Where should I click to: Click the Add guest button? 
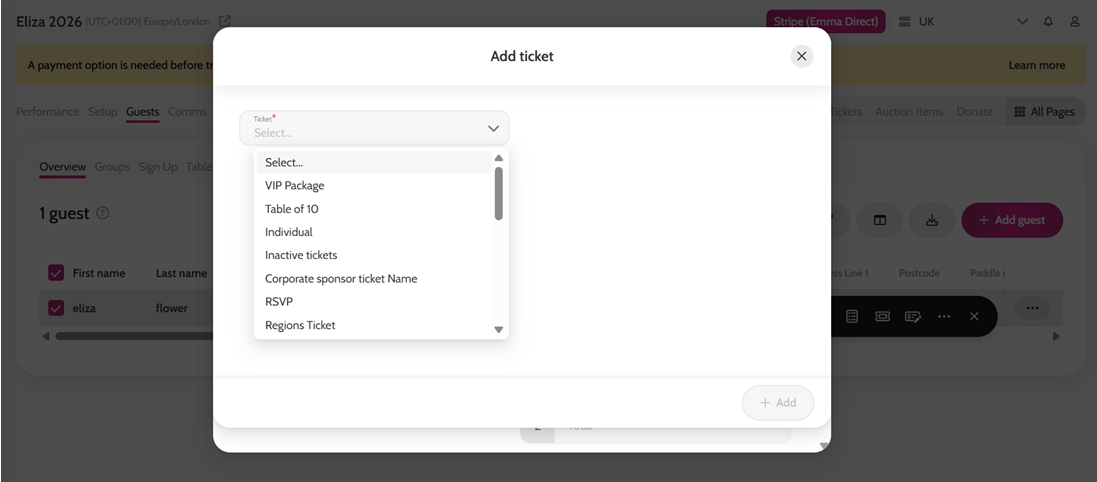(1012, 220)
